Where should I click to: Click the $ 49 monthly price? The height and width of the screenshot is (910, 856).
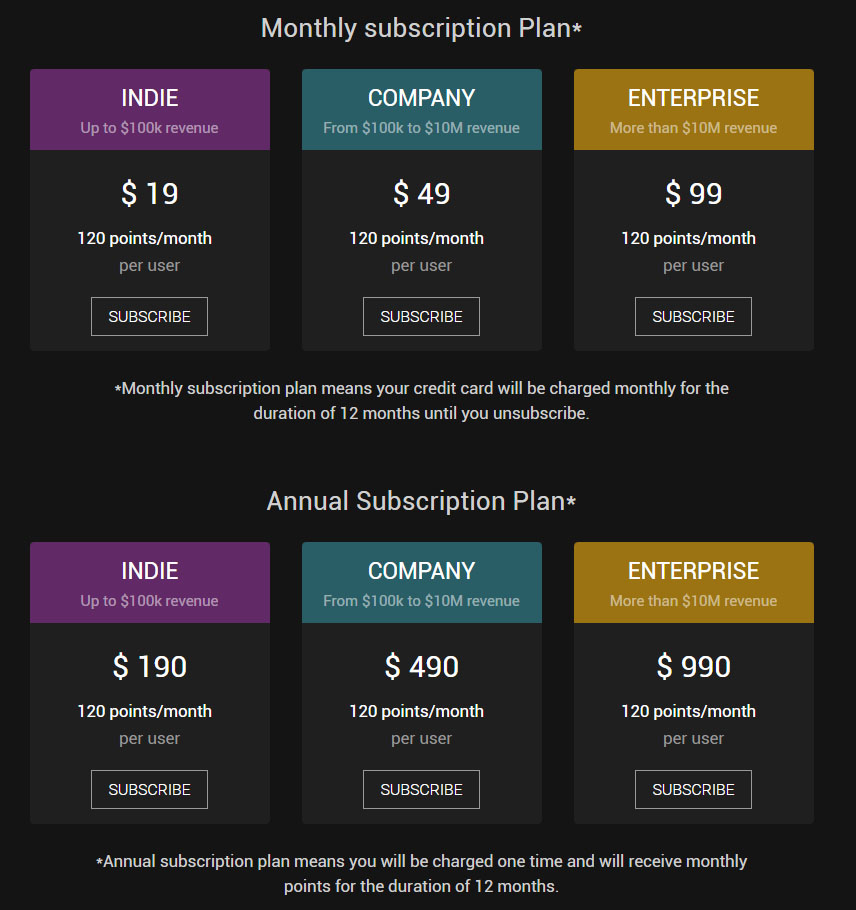point(422,193)
